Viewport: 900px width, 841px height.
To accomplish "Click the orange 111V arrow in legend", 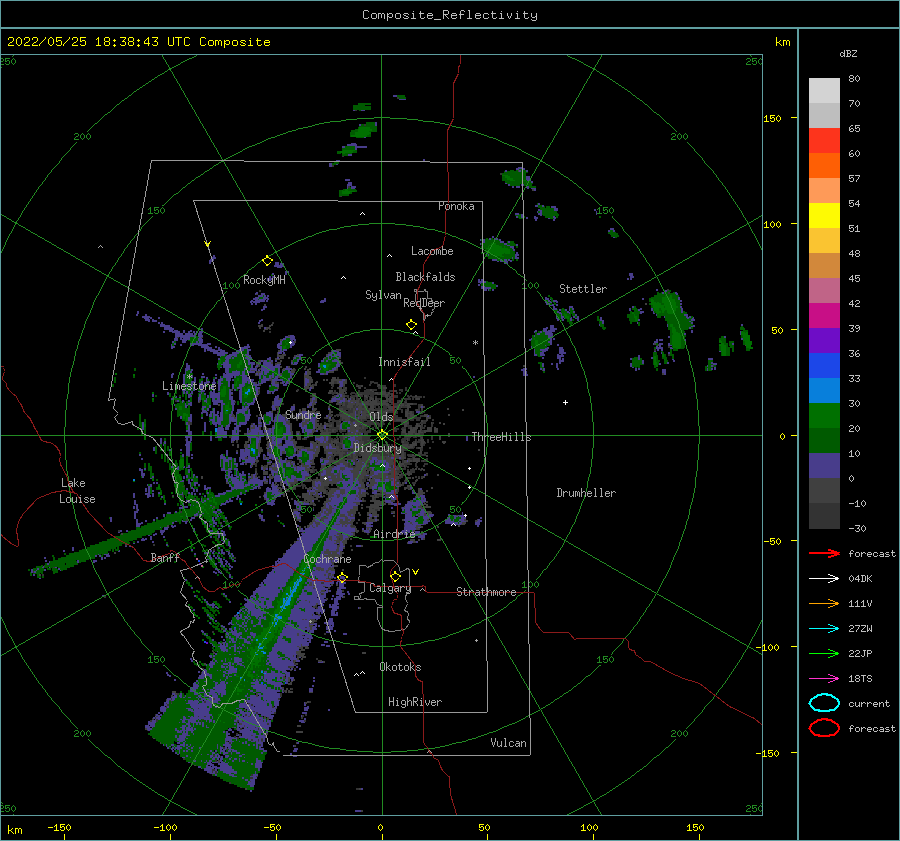I will click(x=824, y=603).
